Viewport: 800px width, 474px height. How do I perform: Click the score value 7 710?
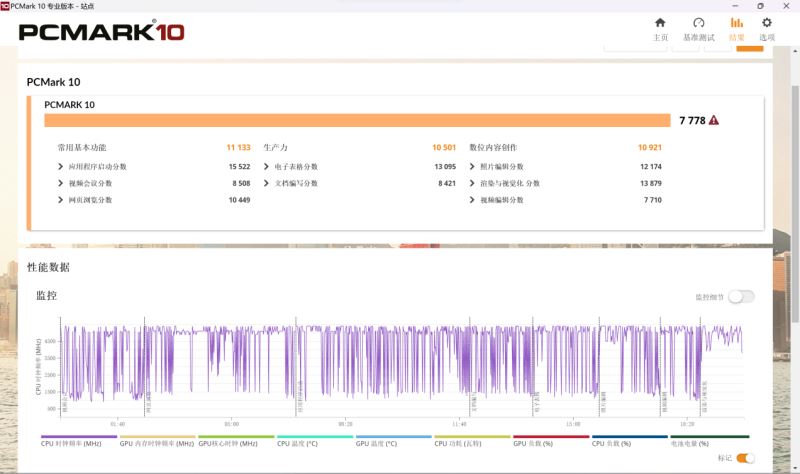653,200
